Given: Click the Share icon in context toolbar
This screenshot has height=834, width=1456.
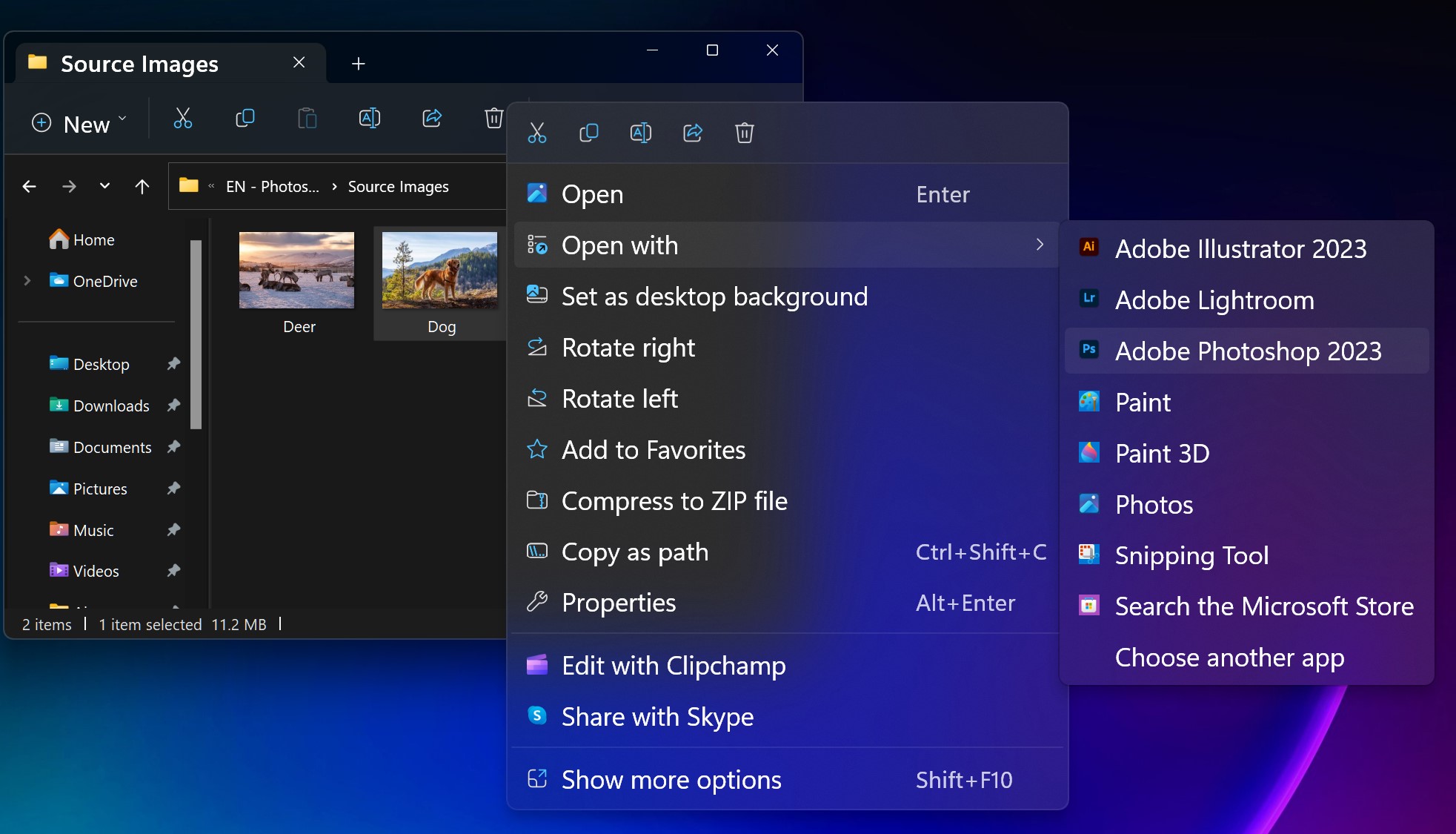Looking at the screenshot, I should (693, 133).
